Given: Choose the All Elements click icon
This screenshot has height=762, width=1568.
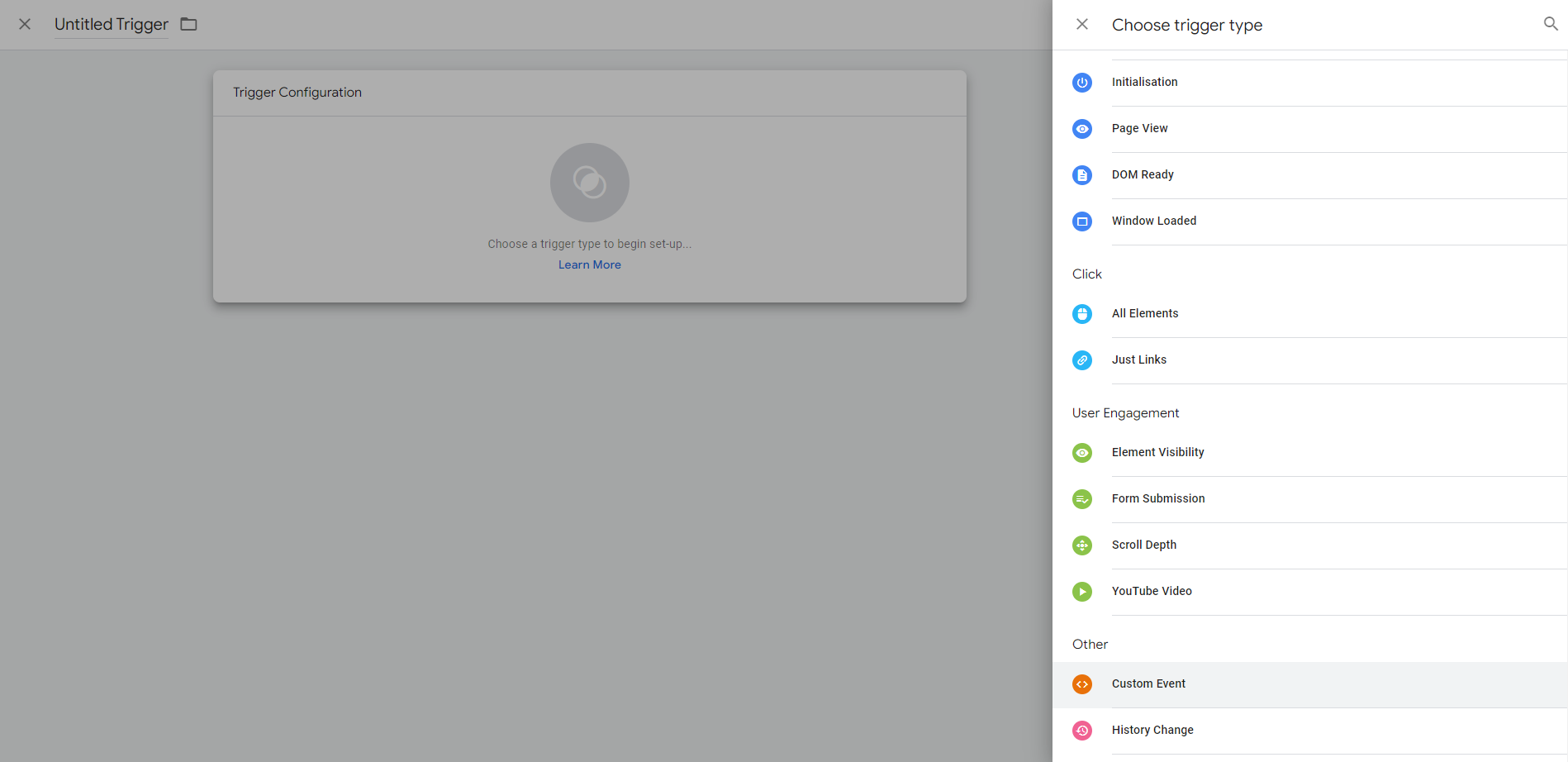Looking at the screenshot, I should coord(1082,314).
